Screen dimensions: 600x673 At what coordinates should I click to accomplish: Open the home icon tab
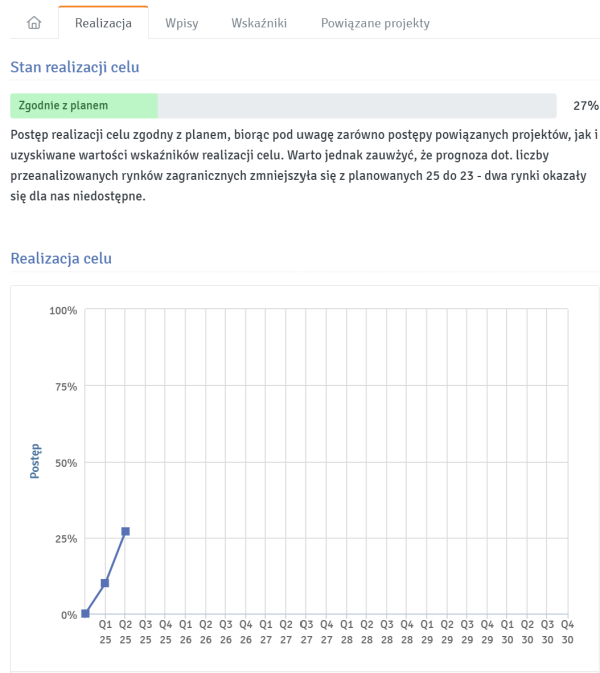pos(34,23)
